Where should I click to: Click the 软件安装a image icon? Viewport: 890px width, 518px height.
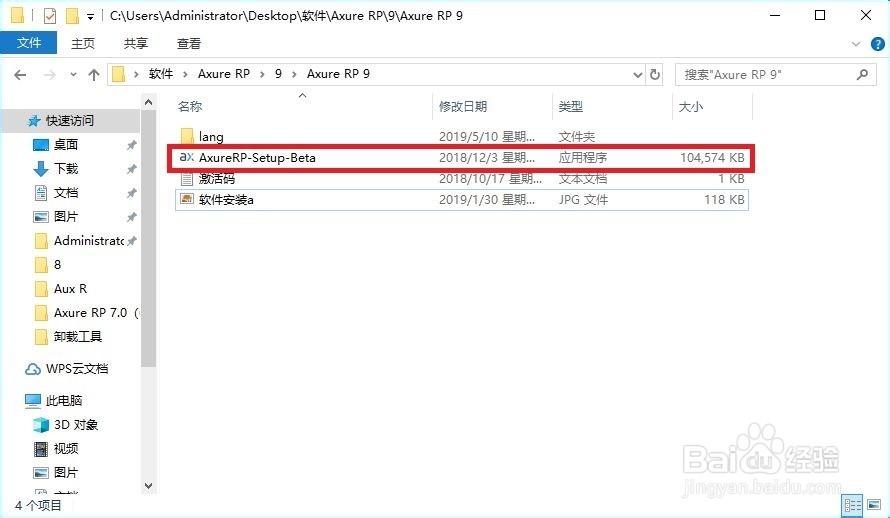187,199
